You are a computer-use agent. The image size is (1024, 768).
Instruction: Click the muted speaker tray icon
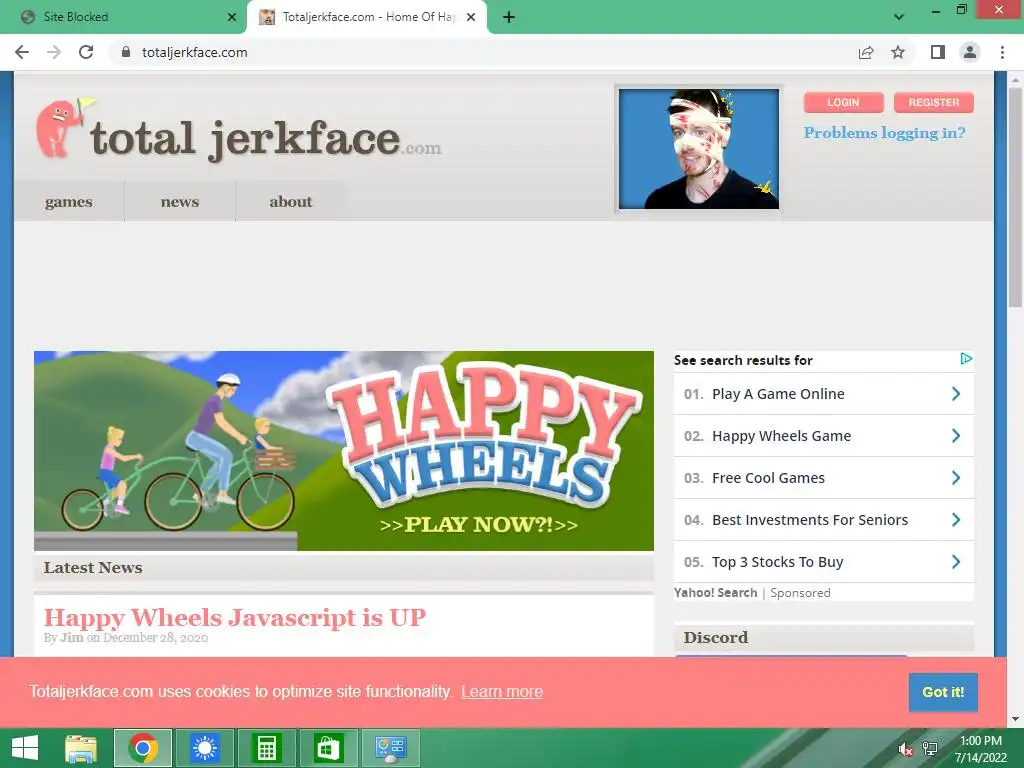(x=906, y=750)
